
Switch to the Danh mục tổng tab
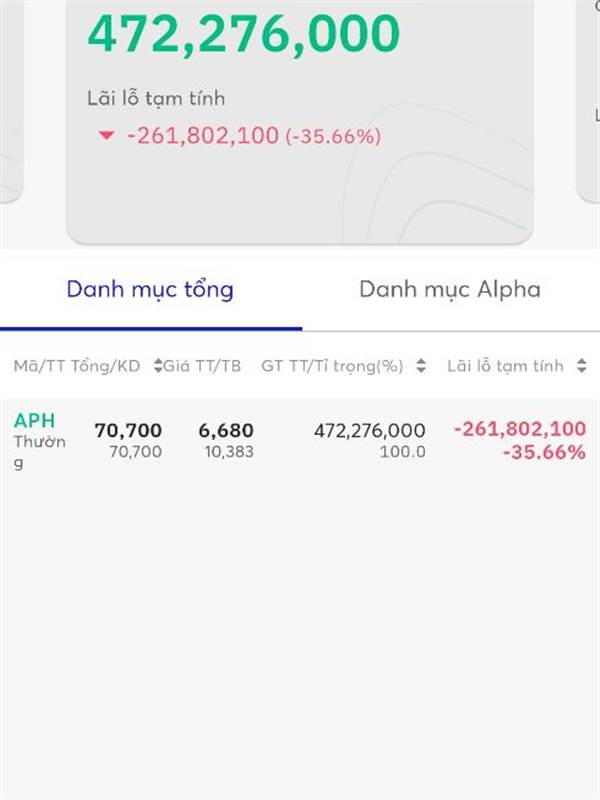[150, 290]
